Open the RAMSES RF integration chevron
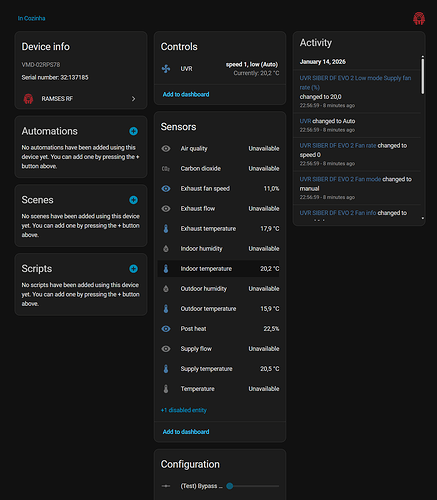The image size is (437, 500). [x=133, y=99]
